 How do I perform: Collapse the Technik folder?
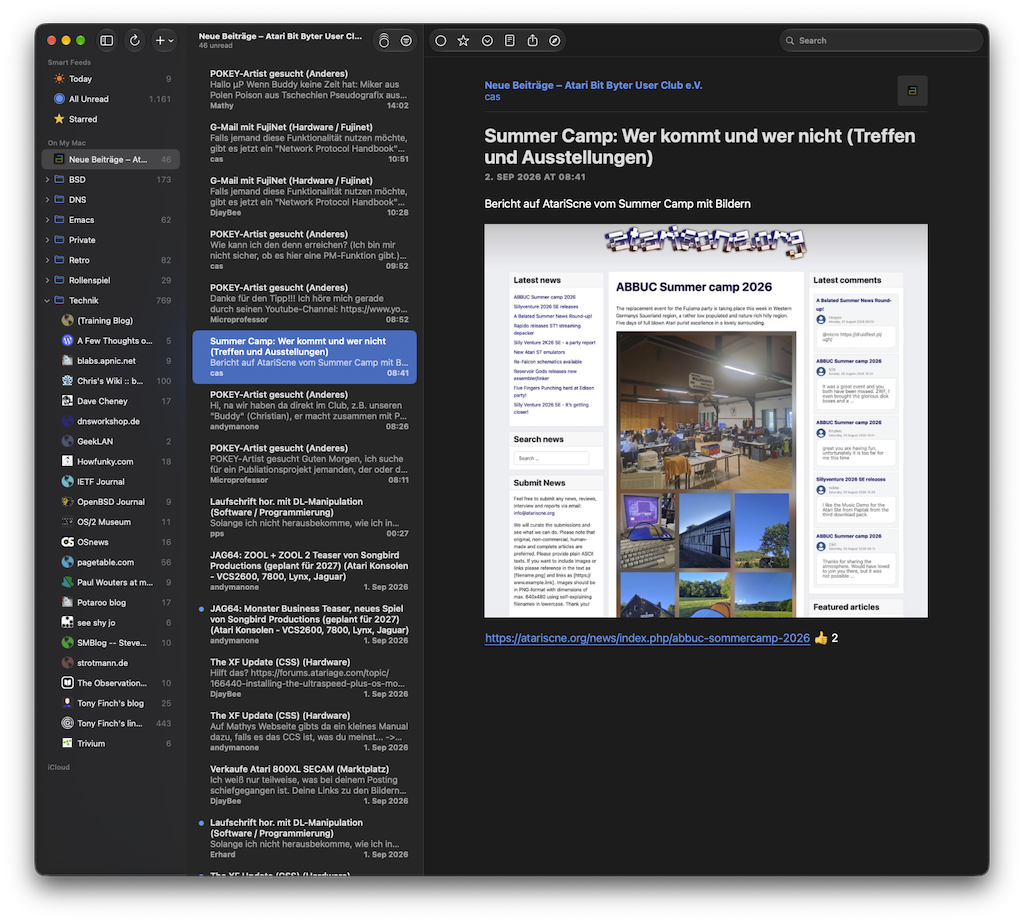coord(47,301)
